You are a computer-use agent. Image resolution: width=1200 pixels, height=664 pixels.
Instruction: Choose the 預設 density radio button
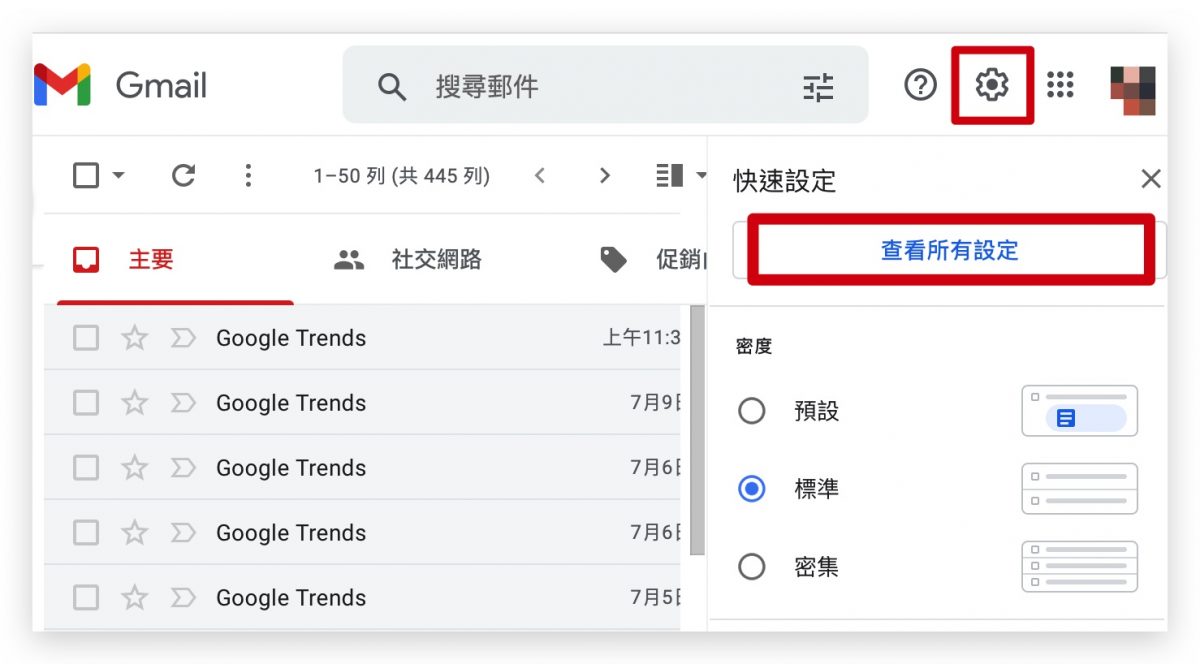(751, 411)
